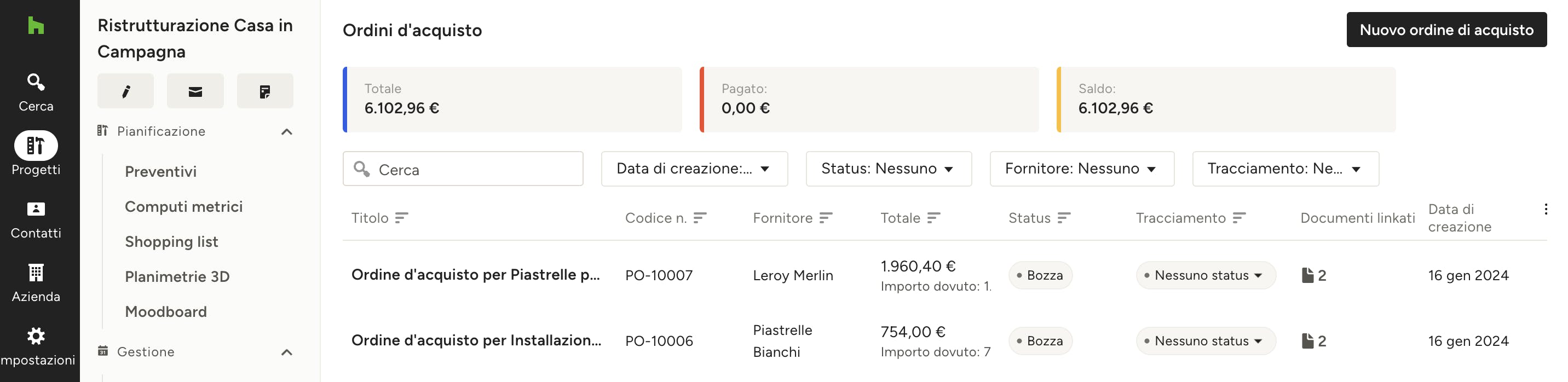Click Nuovo ordine di acquisto button
1568x382 pixels.
1446,30
